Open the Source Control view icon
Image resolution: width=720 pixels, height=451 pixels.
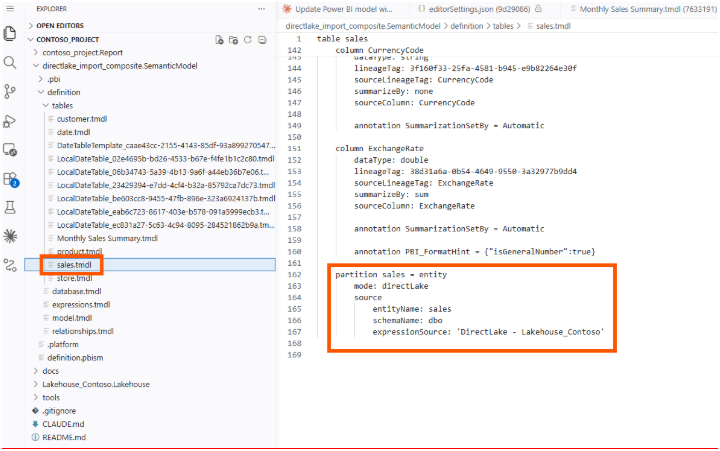pos(10,91)
